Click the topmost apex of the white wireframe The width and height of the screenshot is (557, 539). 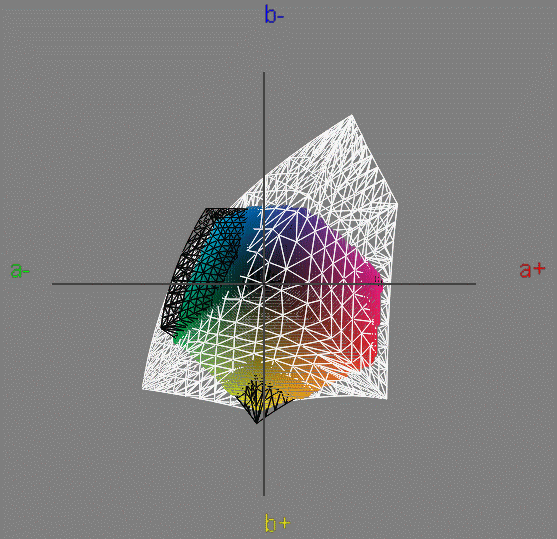pyautogui.click(x=352, y=115)
